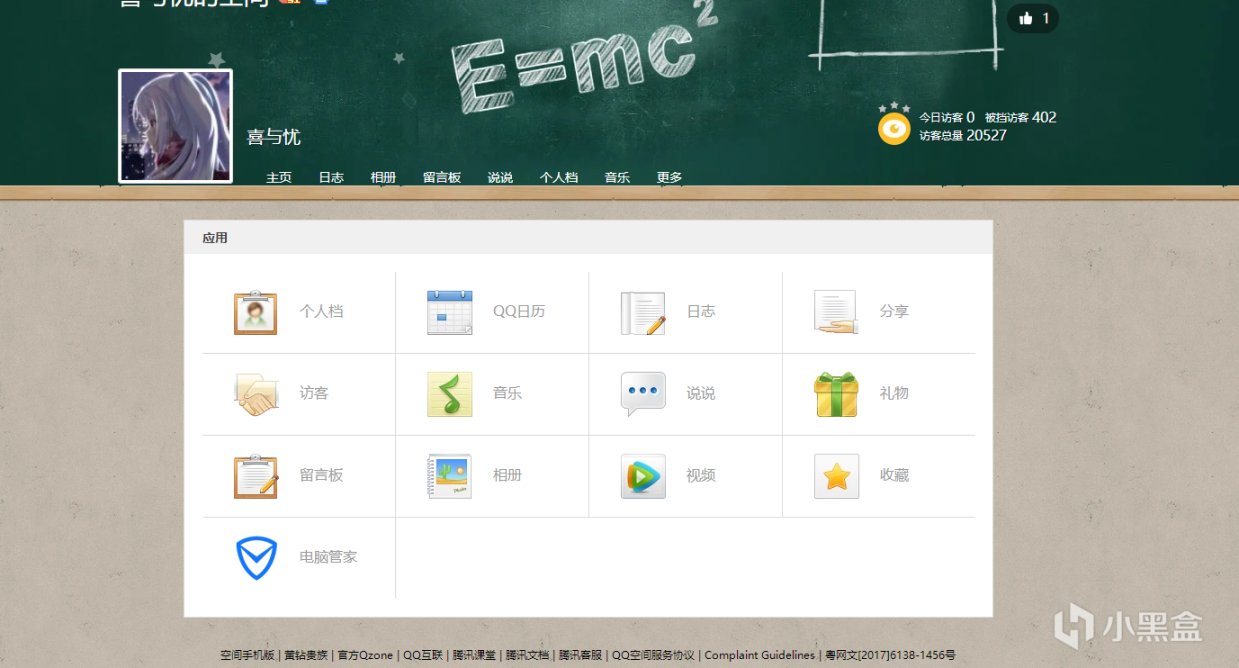Viewport: 1239px width, 668px height.
Task: Click the QQ日历 text label
Action: [x=519, y=311]
